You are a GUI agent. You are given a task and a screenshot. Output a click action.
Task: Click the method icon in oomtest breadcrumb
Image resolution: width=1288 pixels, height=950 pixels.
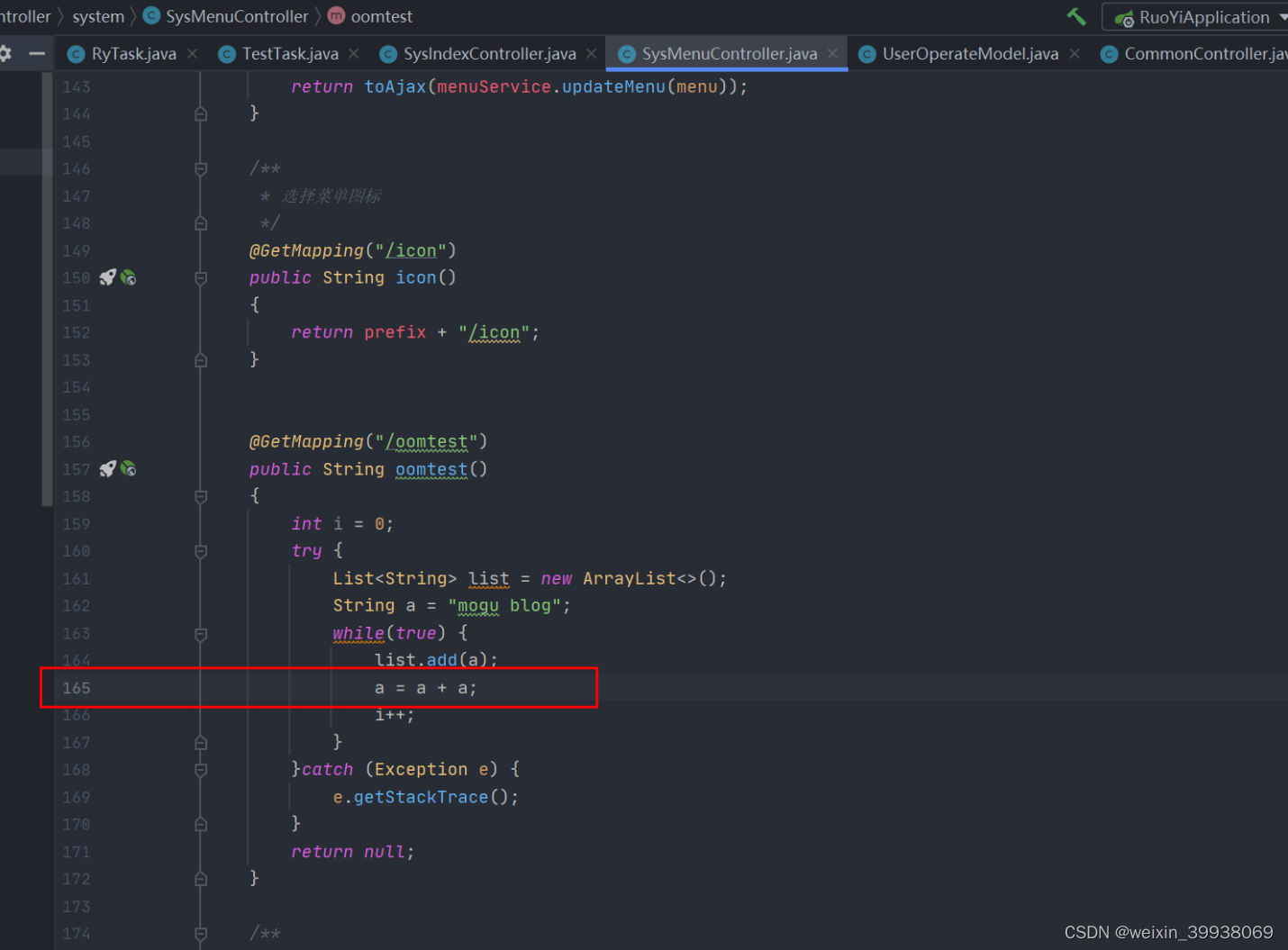pos(336,16)
